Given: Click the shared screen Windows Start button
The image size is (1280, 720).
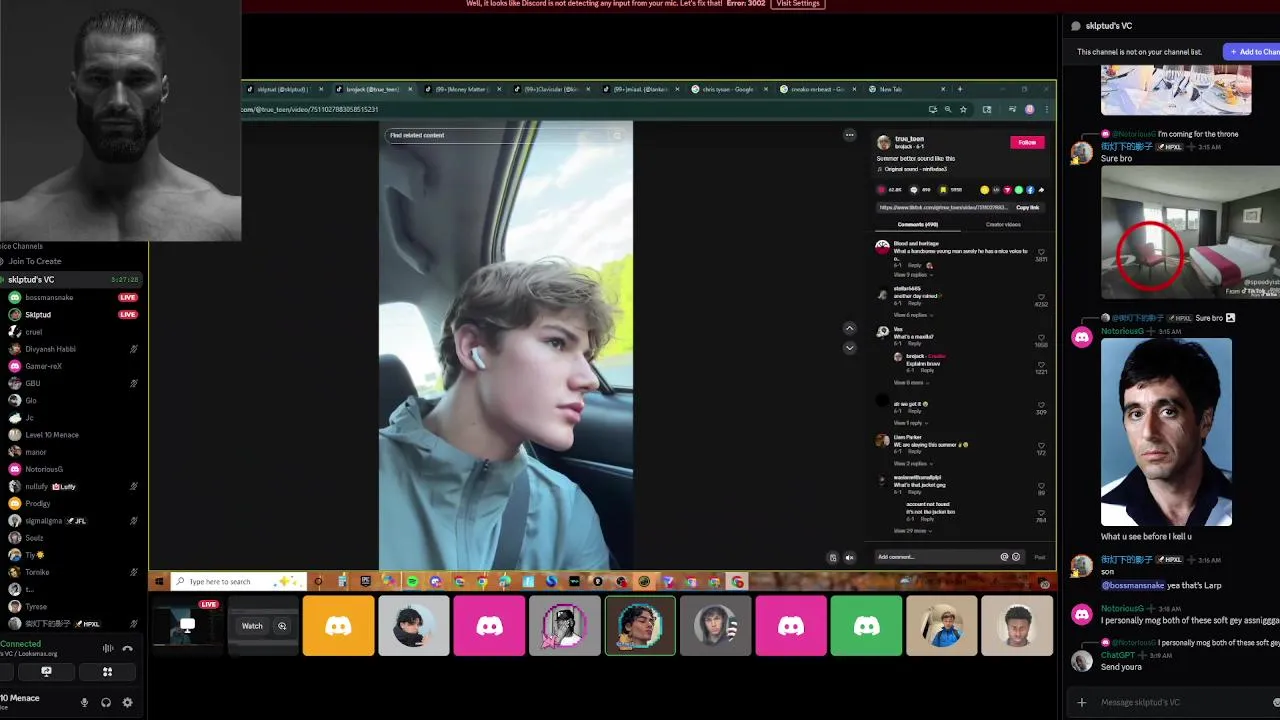Looking at the screenshot, I should coord(158,581).
